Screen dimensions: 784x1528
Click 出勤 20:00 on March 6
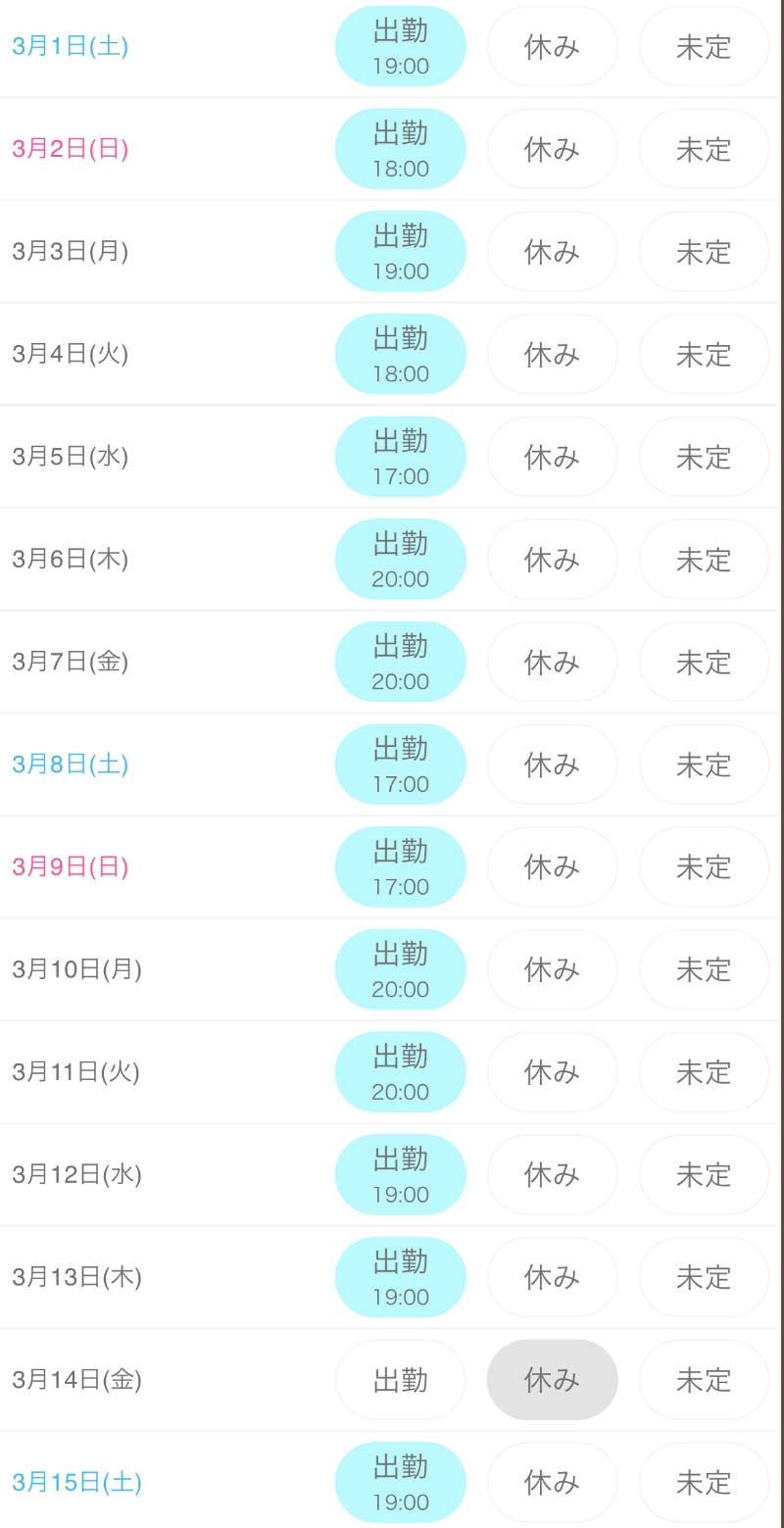[x=400, y=560]
